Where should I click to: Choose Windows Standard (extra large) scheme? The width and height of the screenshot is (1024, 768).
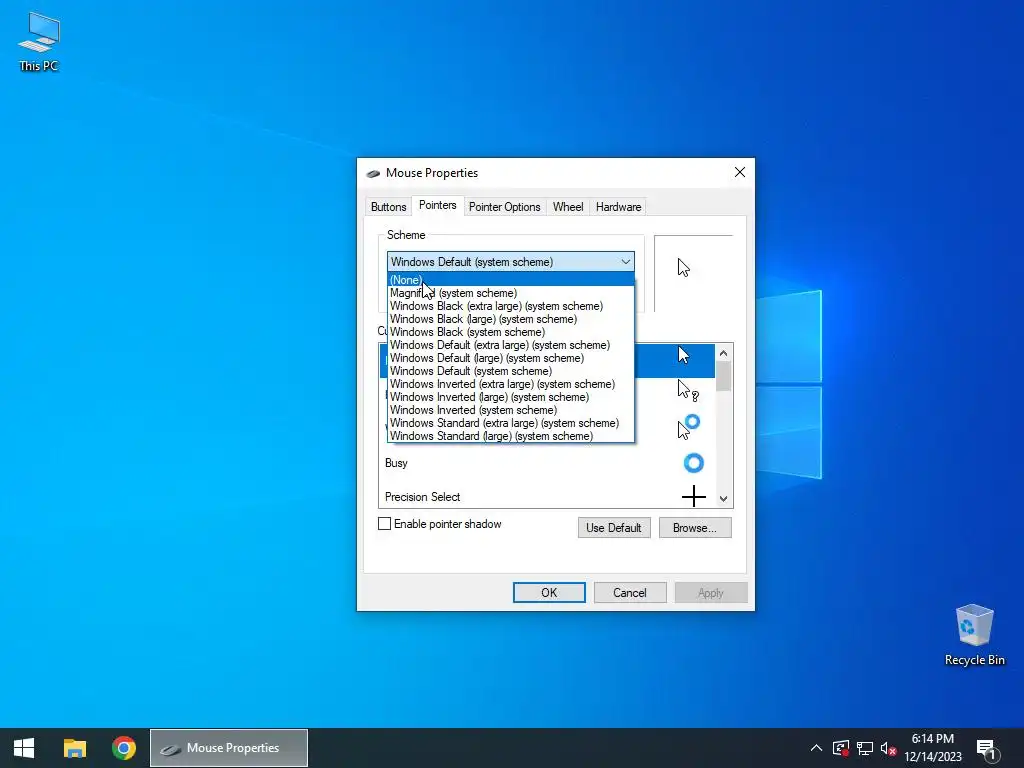click(x=511, y=423)
